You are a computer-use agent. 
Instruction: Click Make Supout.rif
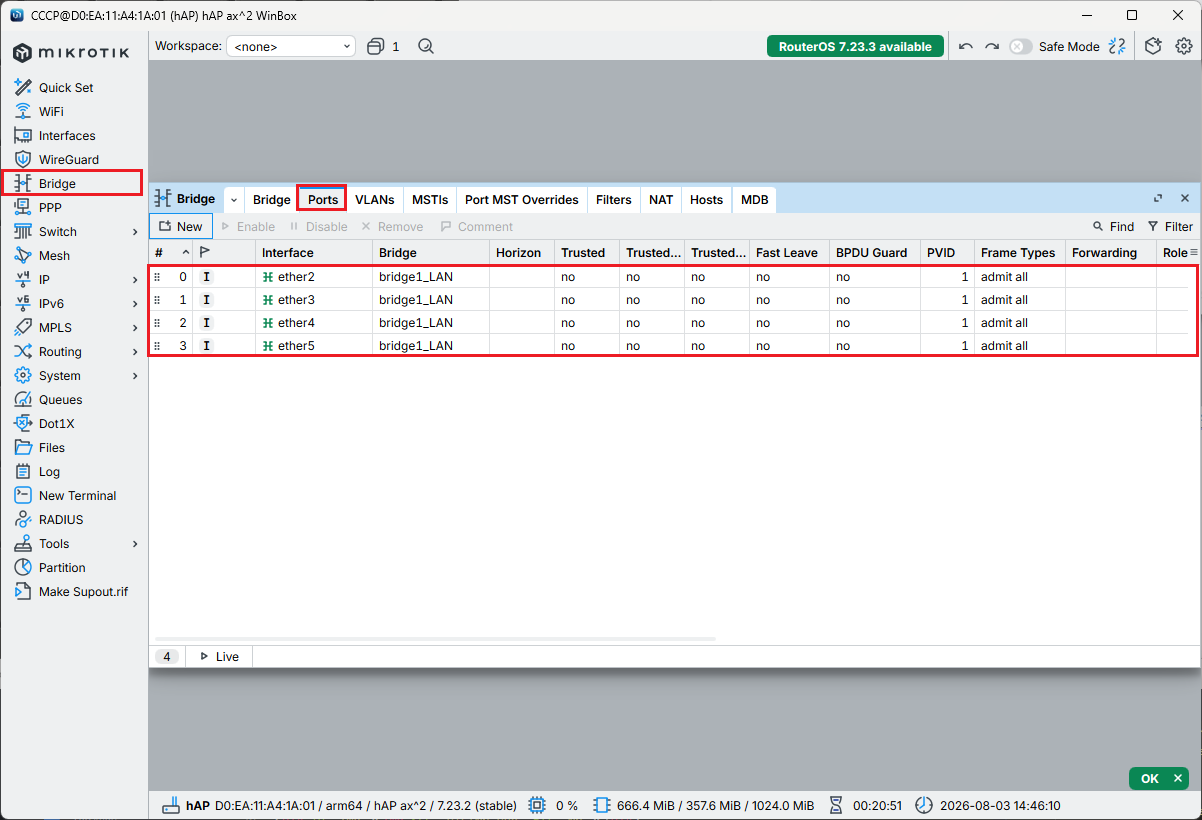pos(83,592)
